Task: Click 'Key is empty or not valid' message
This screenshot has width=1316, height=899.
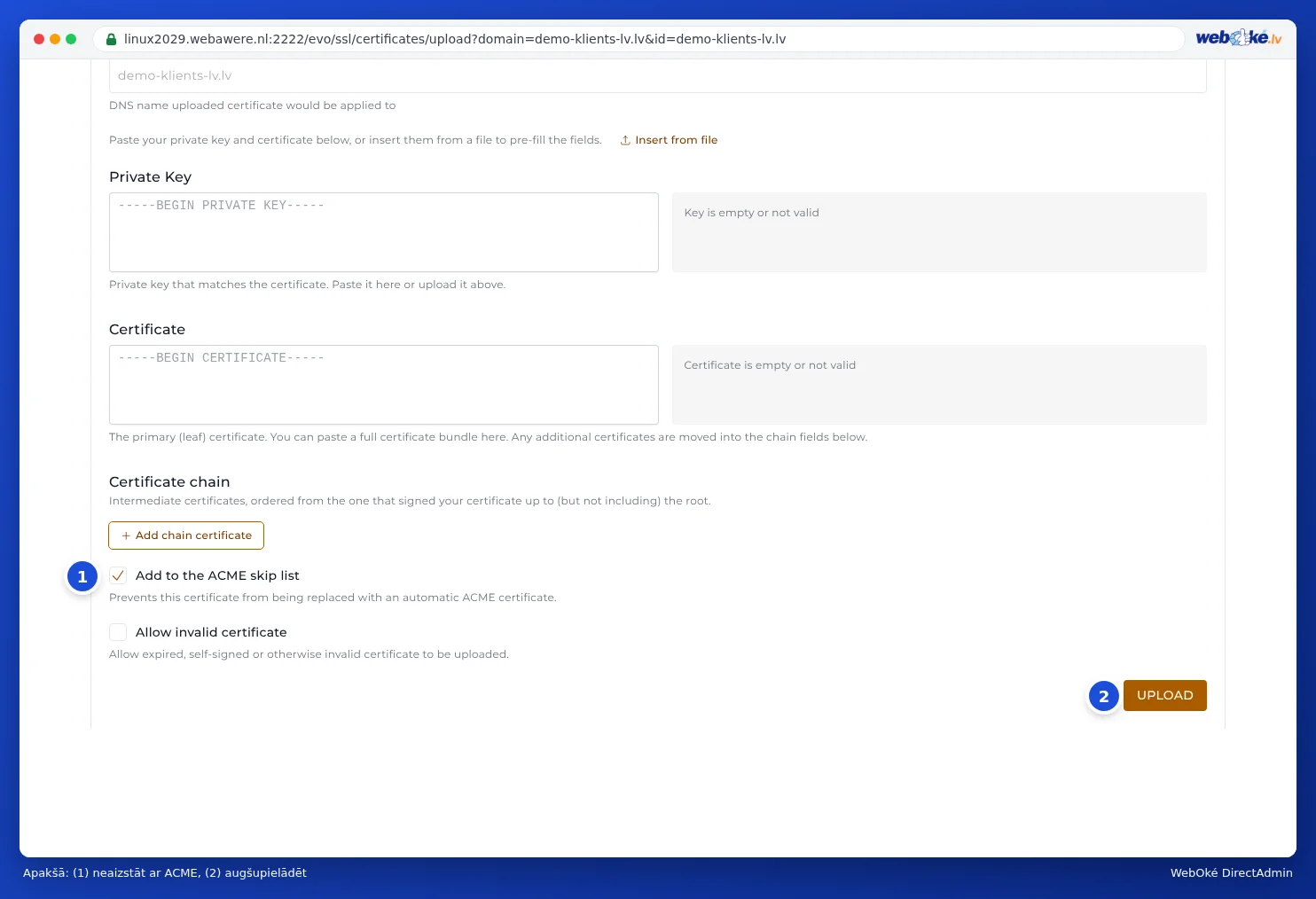Action: [752, 213]
